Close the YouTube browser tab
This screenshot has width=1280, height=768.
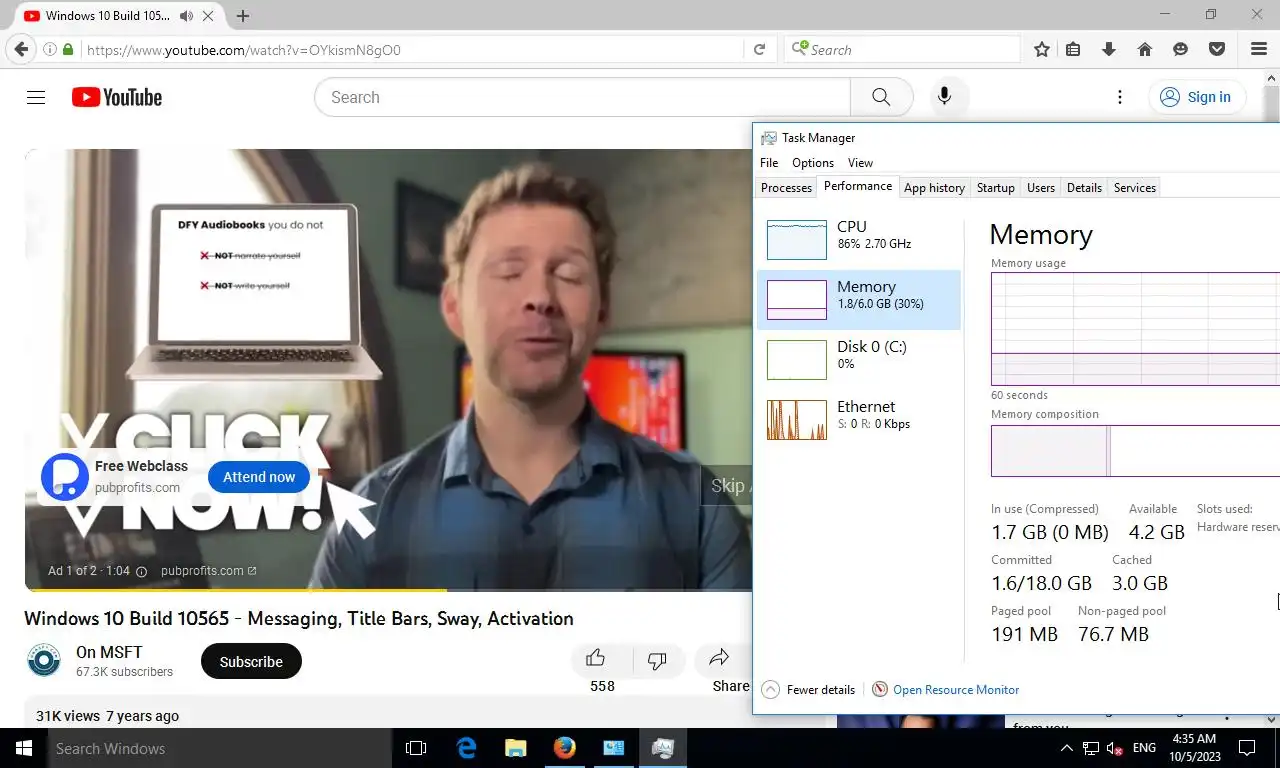pos(209,16)
